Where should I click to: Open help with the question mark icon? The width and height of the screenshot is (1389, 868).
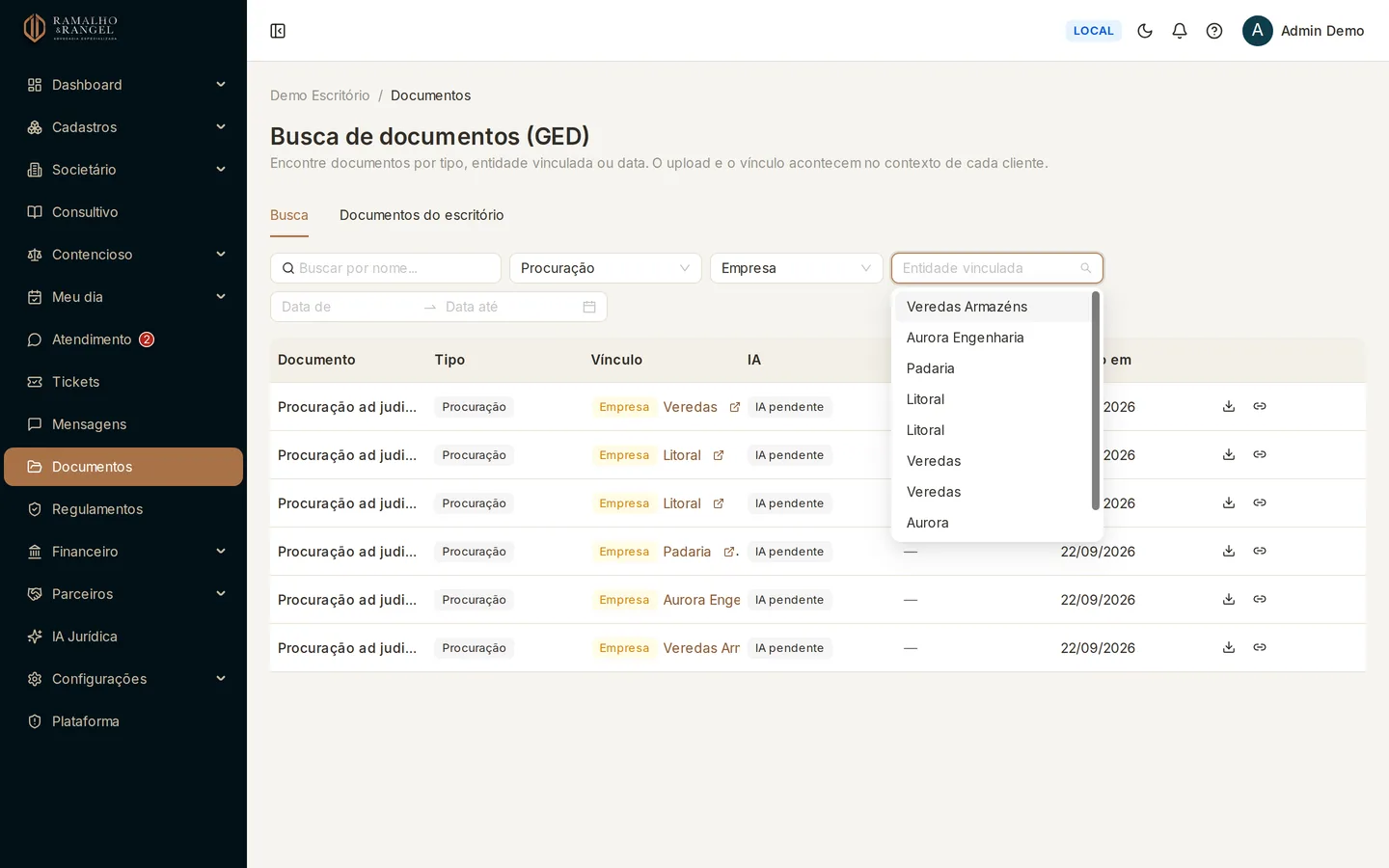[1214, 31]
